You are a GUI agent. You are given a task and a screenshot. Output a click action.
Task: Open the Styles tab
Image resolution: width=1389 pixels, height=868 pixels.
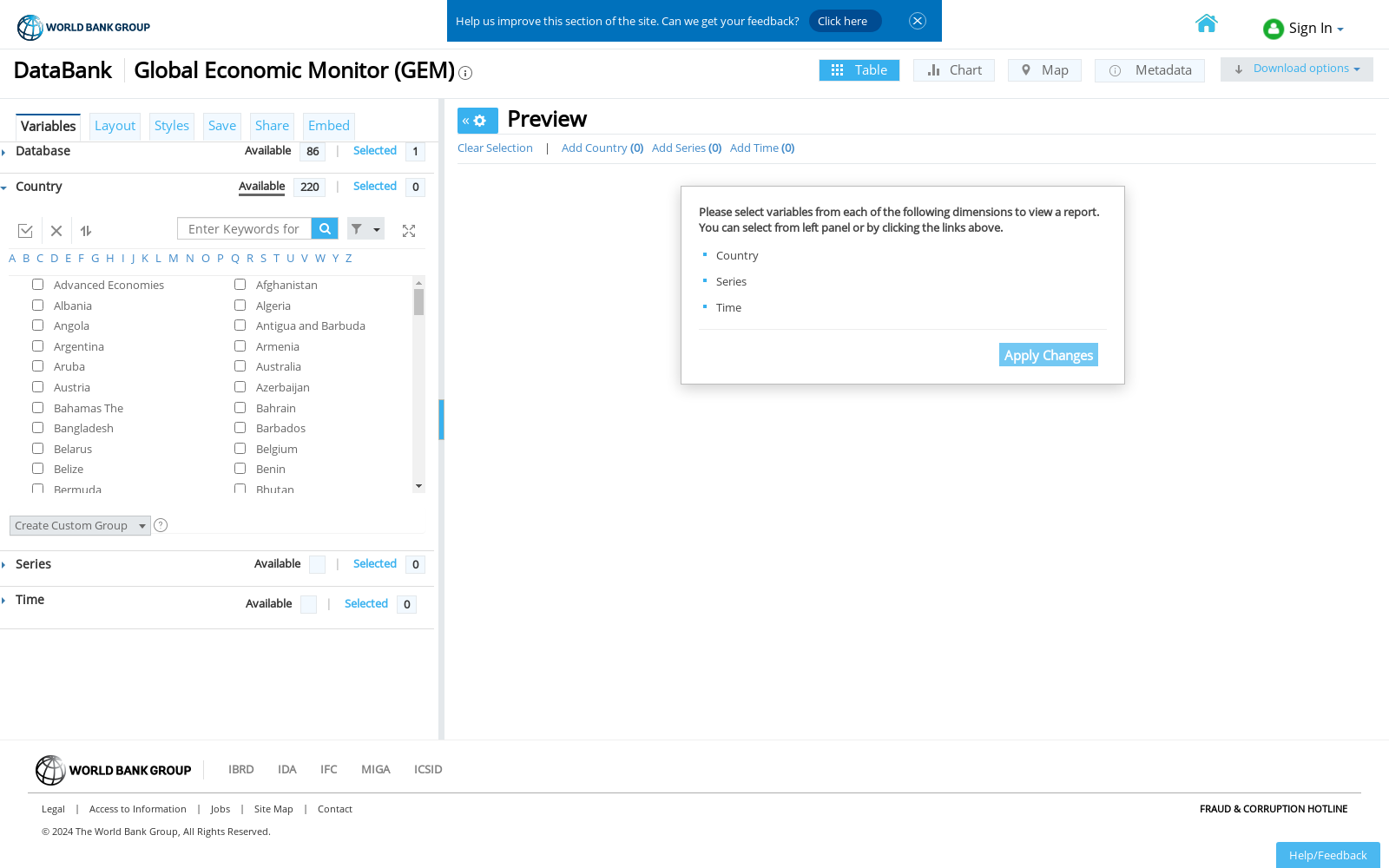[172, 126]
